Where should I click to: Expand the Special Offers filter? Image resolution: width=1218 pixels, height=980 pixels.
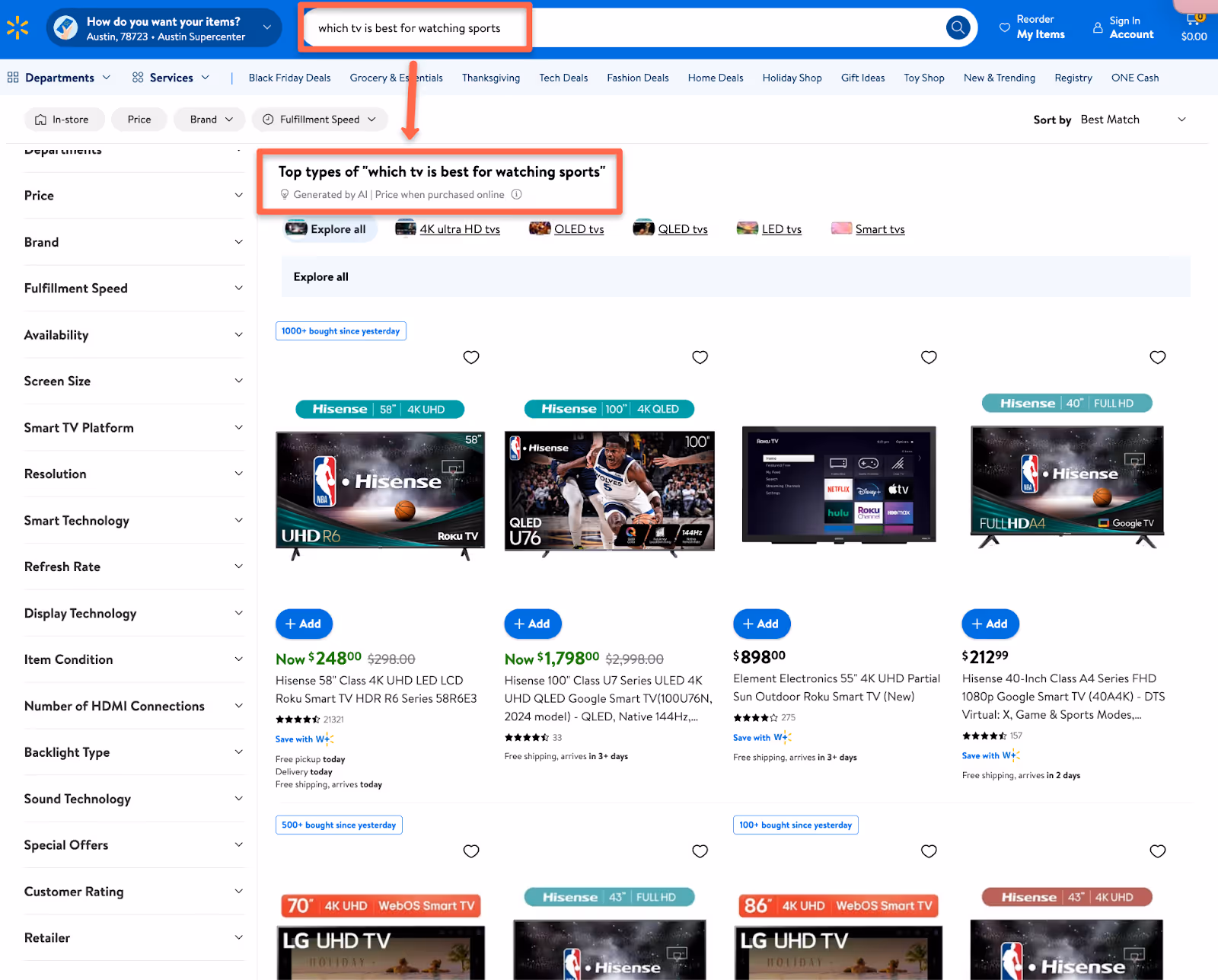134,844
